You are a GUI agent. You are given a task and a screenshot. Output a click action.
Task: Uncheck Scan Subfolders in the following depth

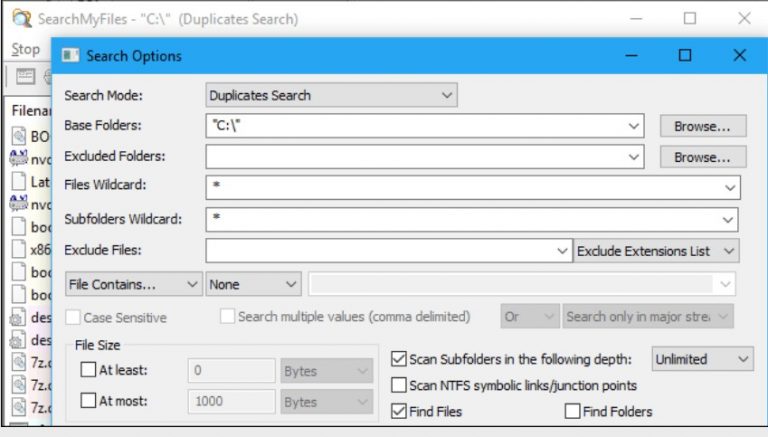click(x=399, y=359)
